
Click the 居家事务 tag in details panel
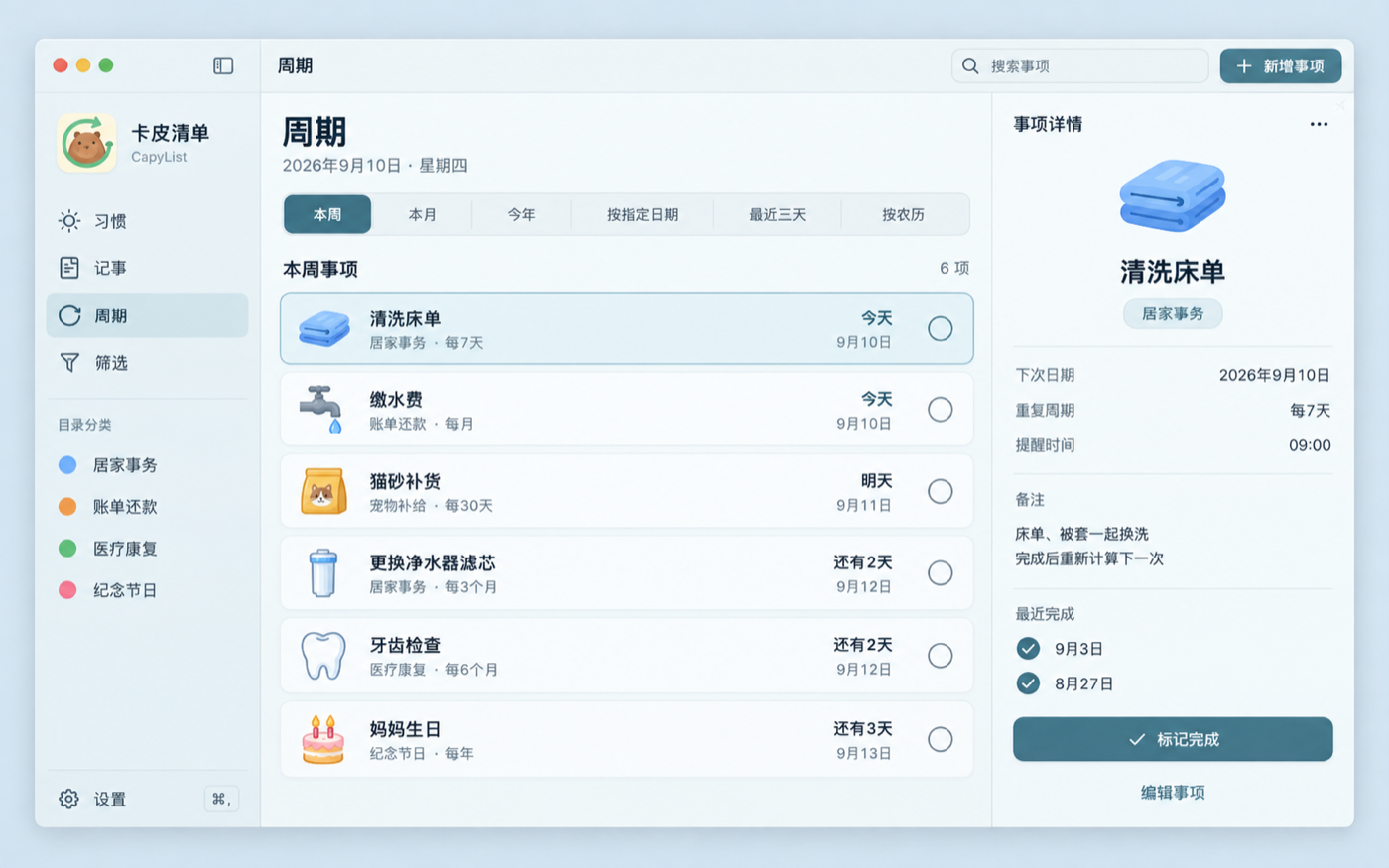pos(1173,313)
